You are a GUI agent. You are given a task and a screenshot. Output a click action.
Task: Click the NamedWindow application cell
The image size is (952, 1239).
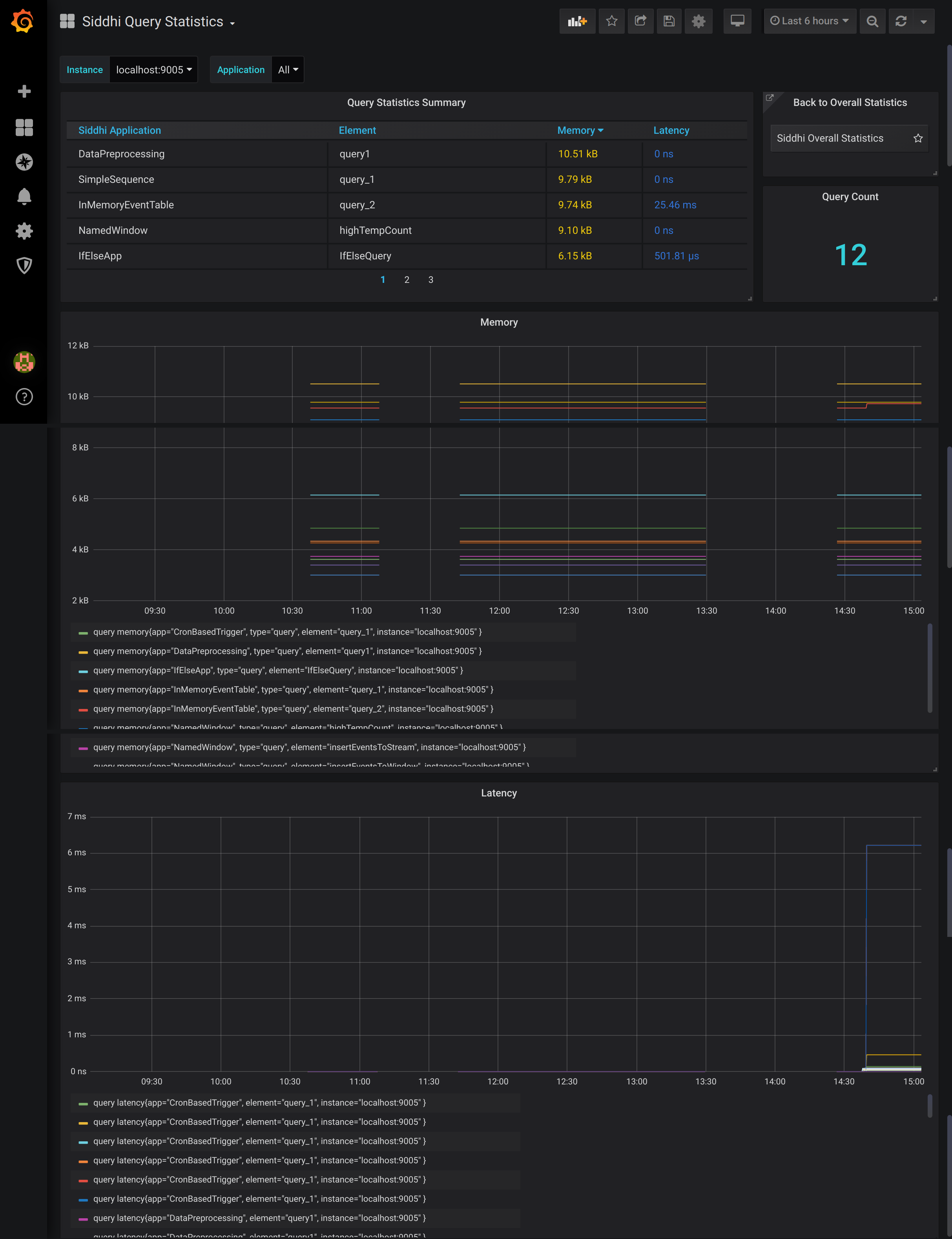point(197,231)
